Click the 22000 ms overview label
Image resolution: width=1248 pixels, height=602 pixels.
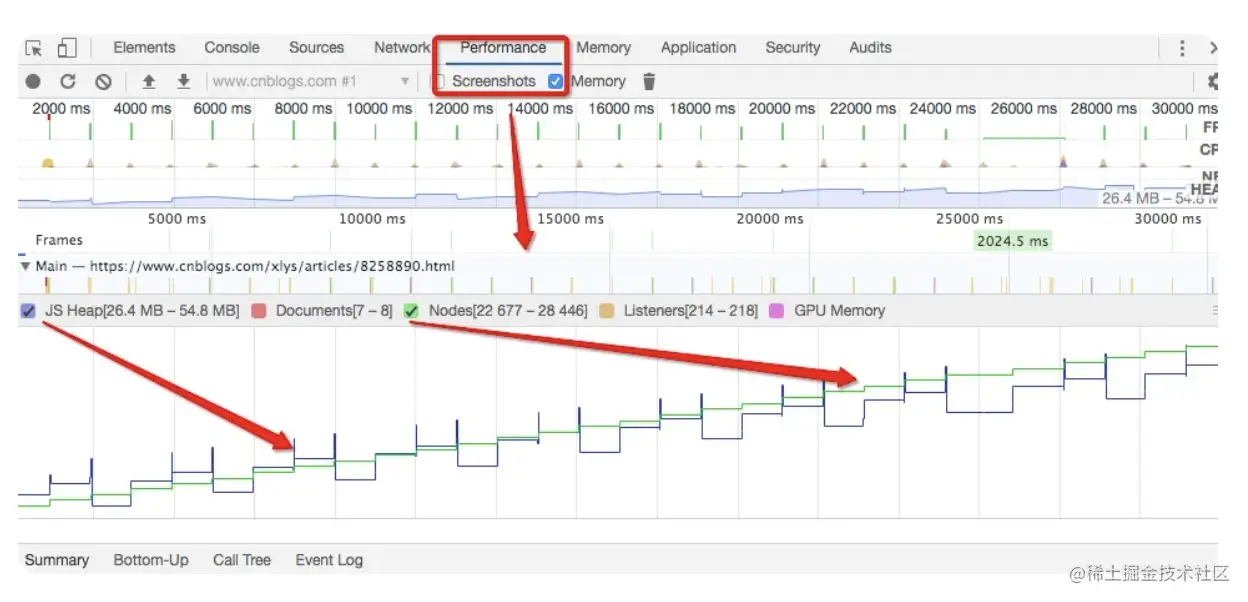pos(863,109)
